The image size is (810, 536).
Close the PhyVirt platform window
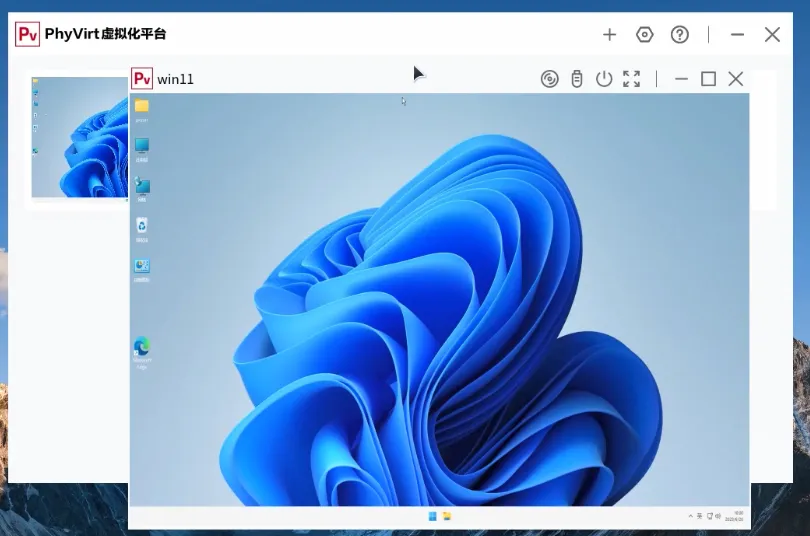pyautogui.click(x=772, y=35)
